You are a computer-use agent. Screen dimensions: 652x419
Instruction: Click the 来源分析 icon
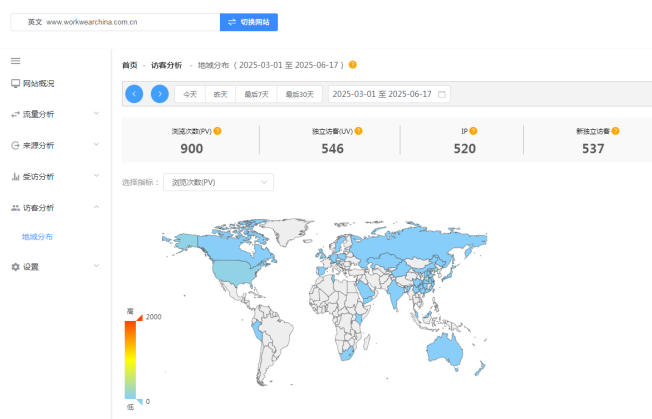pyautogui.click(x=15, y=145)
